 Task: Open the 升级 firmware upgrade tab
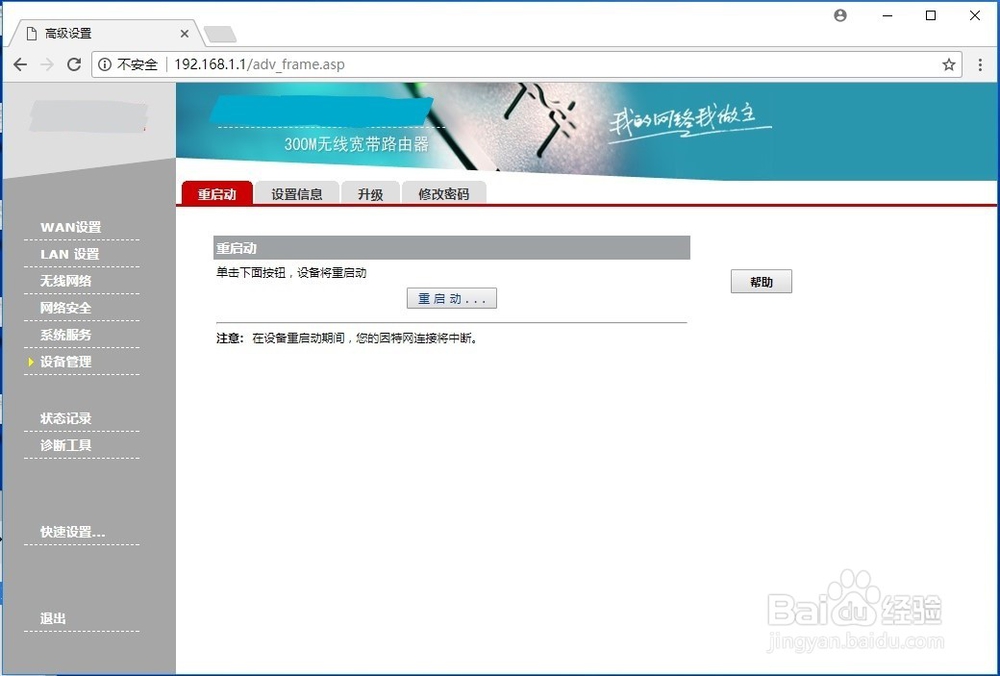tap(370, 195)
